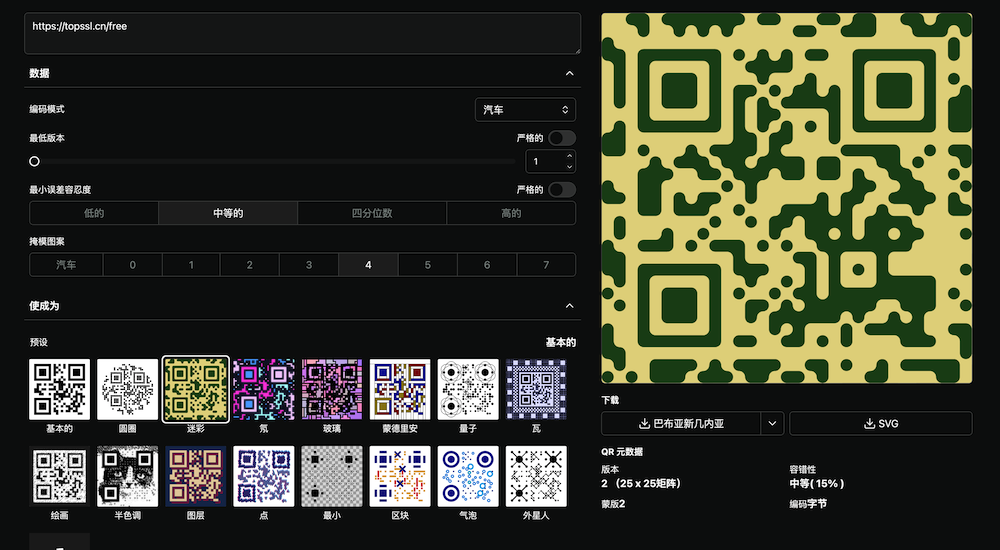The width and height of the screenshot is (1000, 550).
Task: Click the QR 元数据 heading
Action: coord(622,452)
